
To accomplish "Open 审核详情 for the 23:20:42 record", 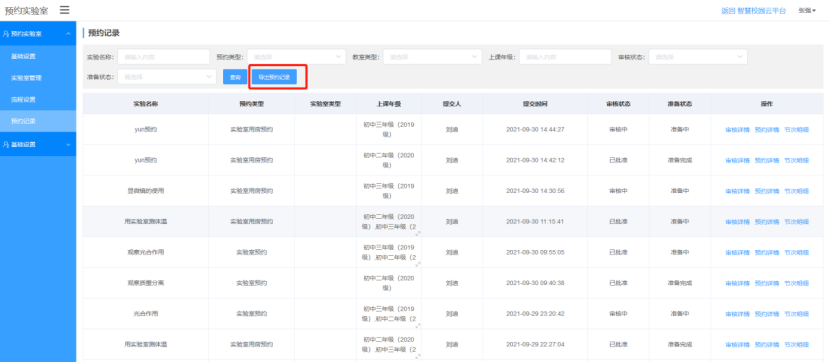I will click(737, 313).
